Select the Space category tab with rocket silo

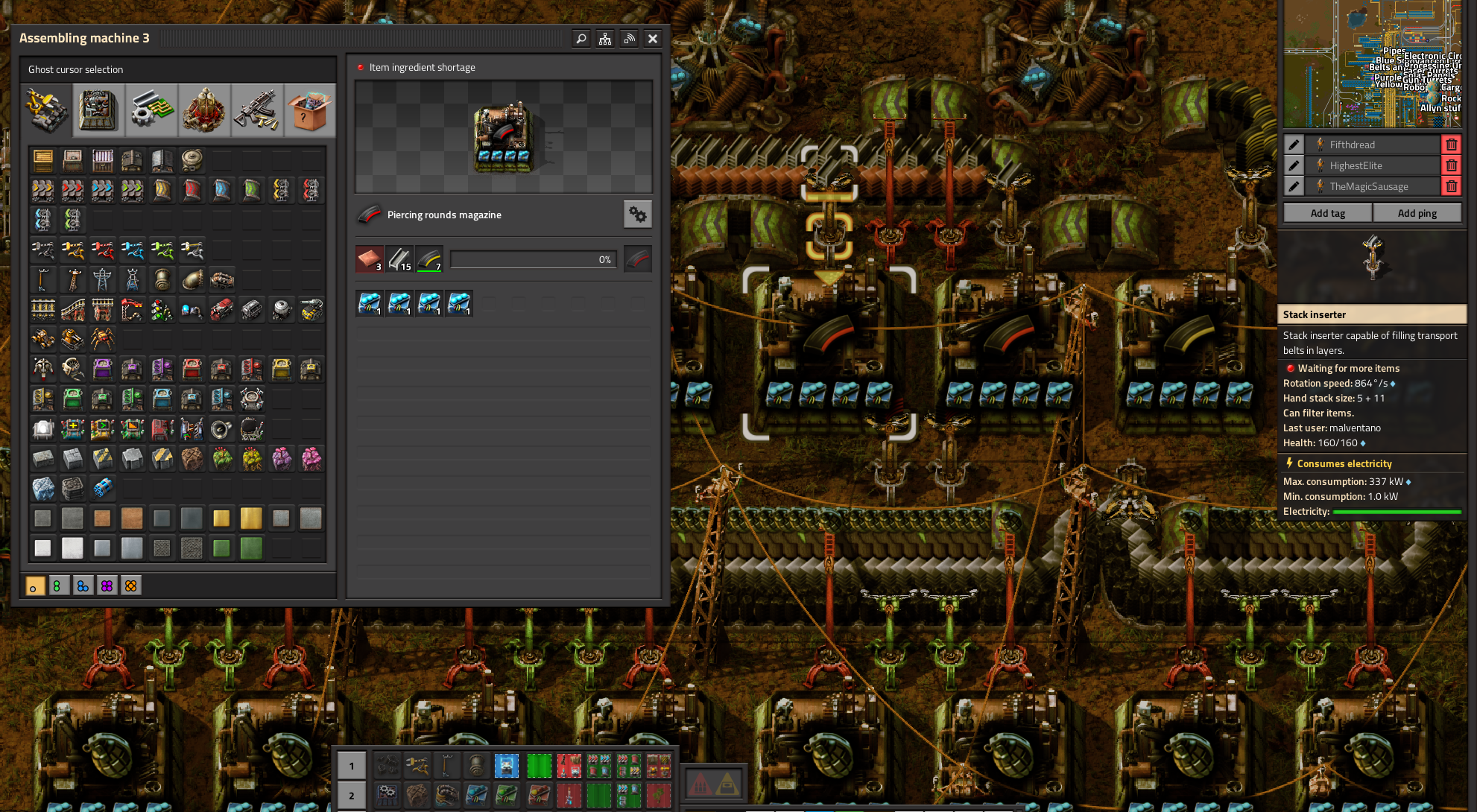[x=204, y=110]
